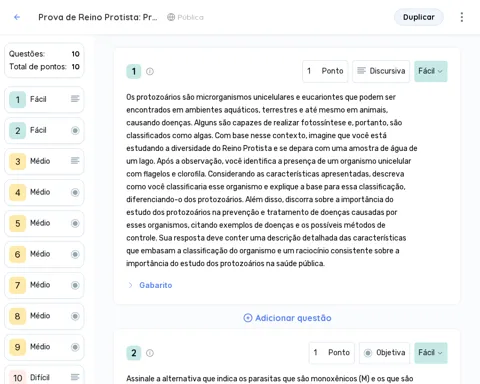This screenshot has width=480, height=384.
Task: Click the objective icon in sidebar row 8
Action: click(x=75, y=316)
